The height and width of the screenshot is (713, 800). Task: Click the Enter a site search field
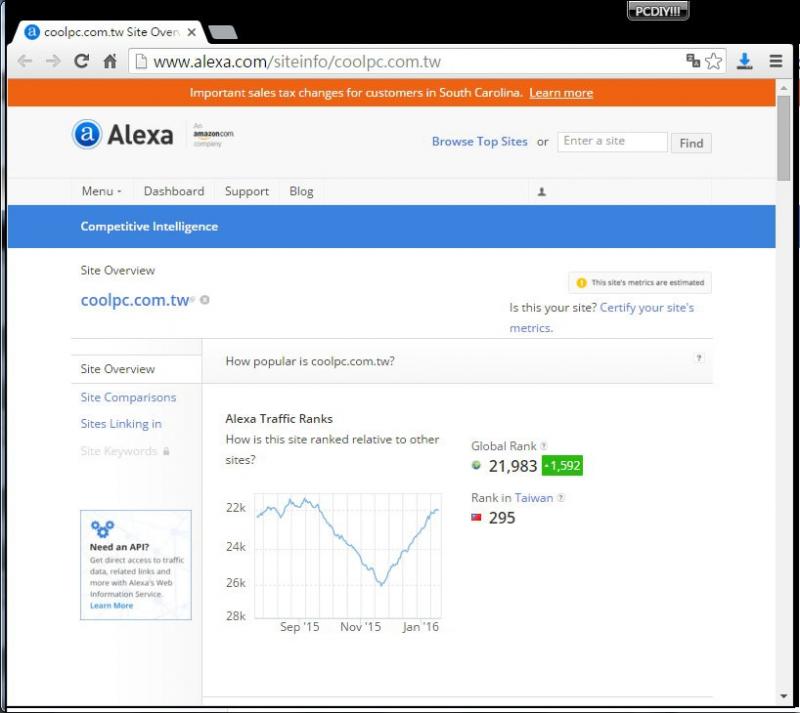[612, 142]
